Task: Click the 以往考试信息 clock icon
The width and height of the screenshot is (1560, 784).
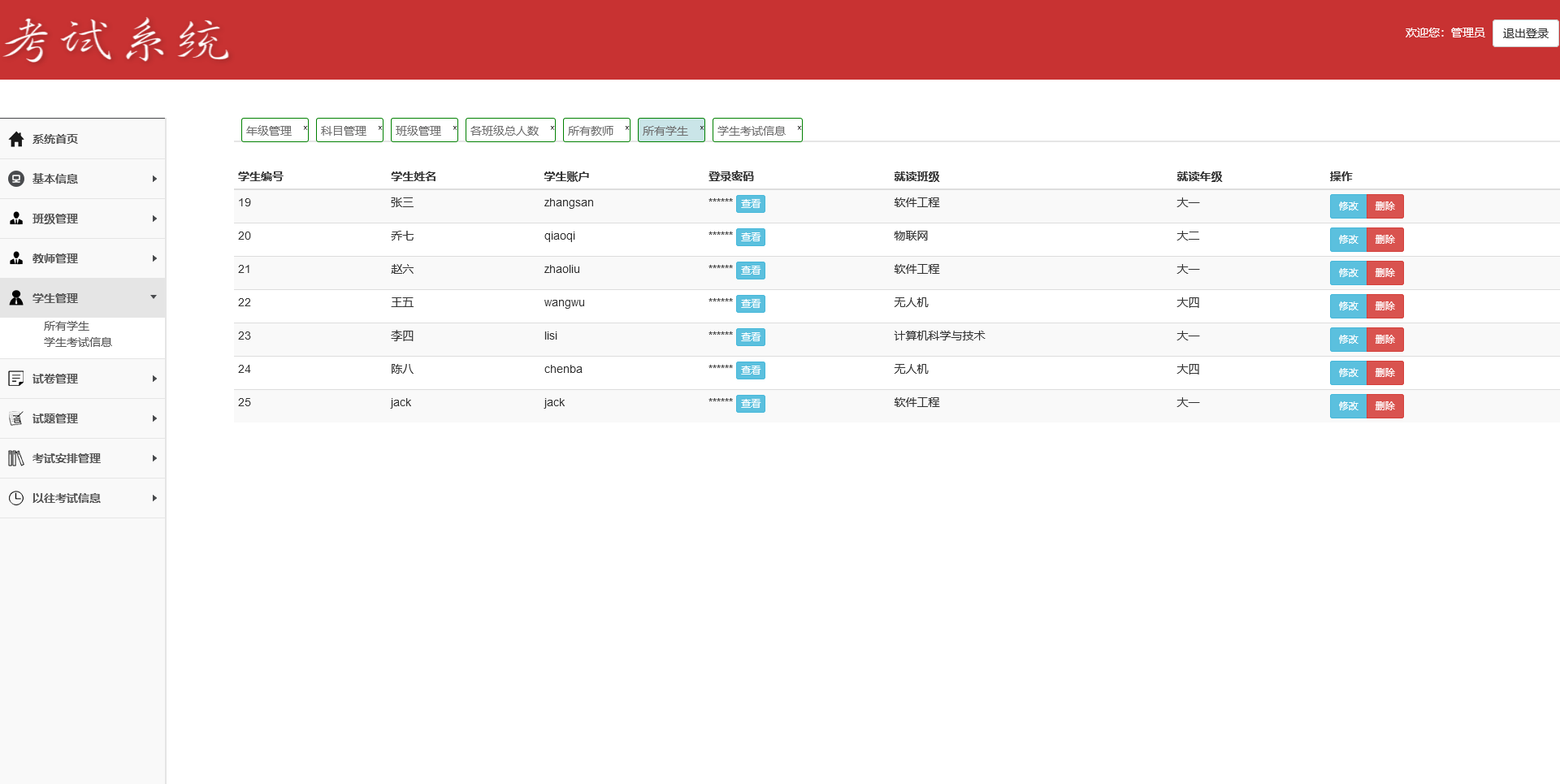Action: click(16, 498)
